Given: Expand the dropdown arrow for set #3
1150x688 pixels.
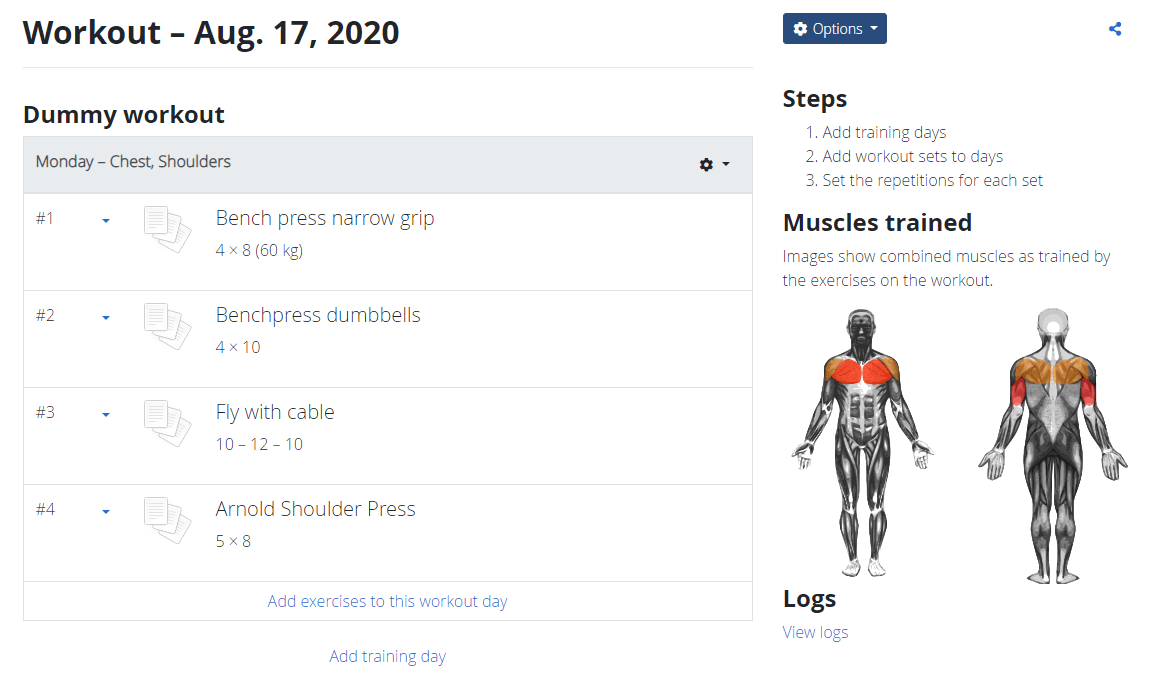Looking at the screenshot, I should pos(106,415).
